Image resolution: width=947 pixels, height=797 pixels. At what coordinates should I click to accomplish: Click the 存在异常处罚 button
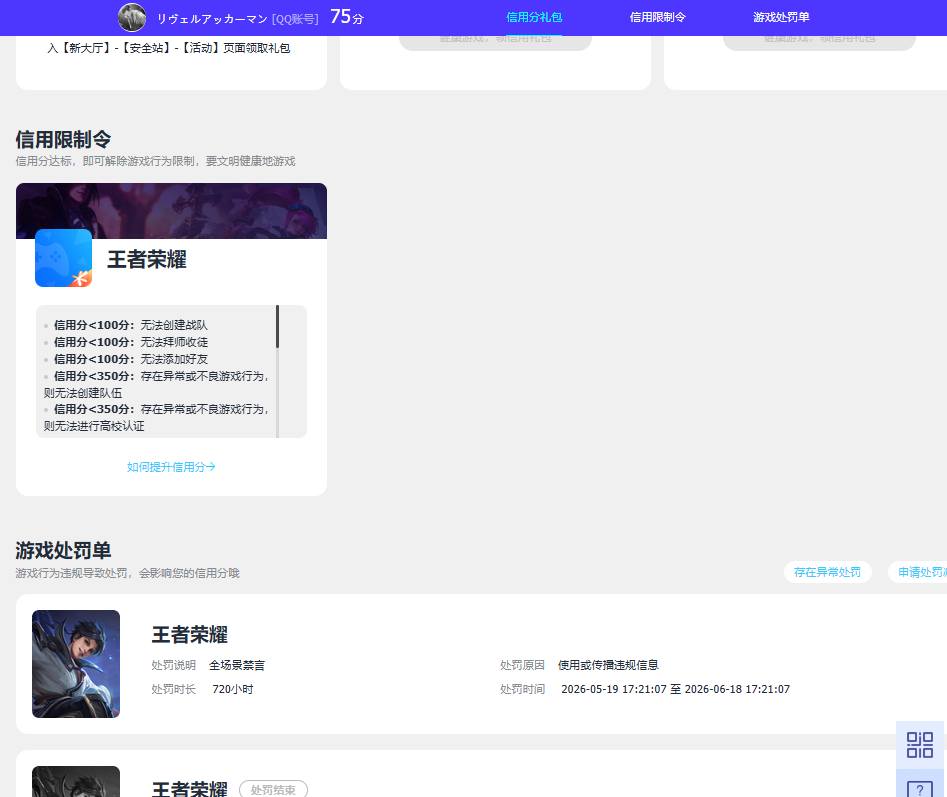point(827,572)
